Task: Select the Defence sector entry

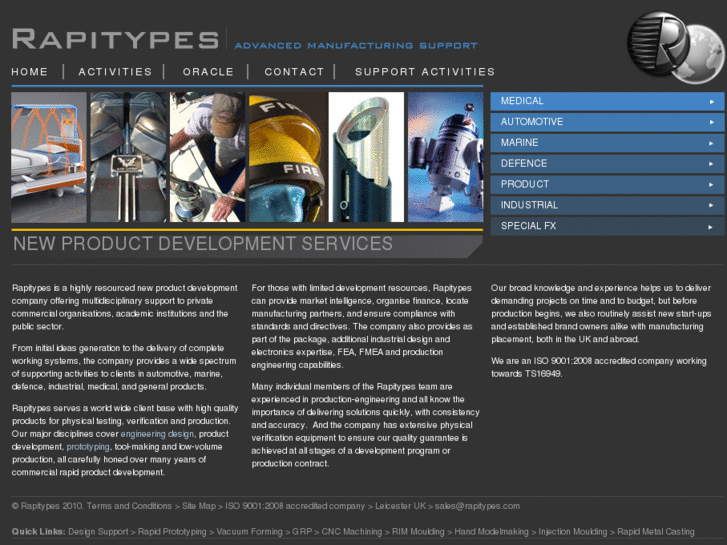Action: 607,164
